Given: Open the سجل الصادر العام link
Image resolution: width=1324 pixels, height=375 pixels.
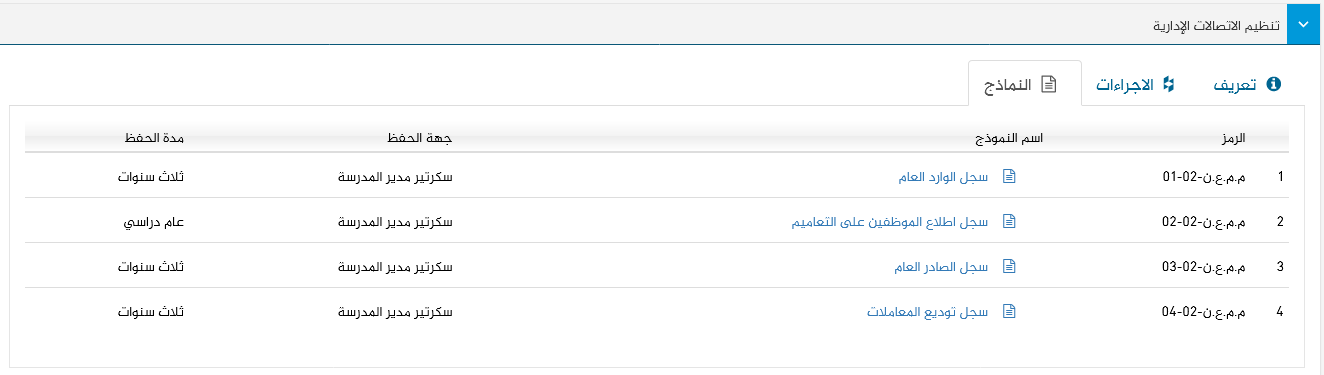Looking at the screenshot, I should pos(941,267).
